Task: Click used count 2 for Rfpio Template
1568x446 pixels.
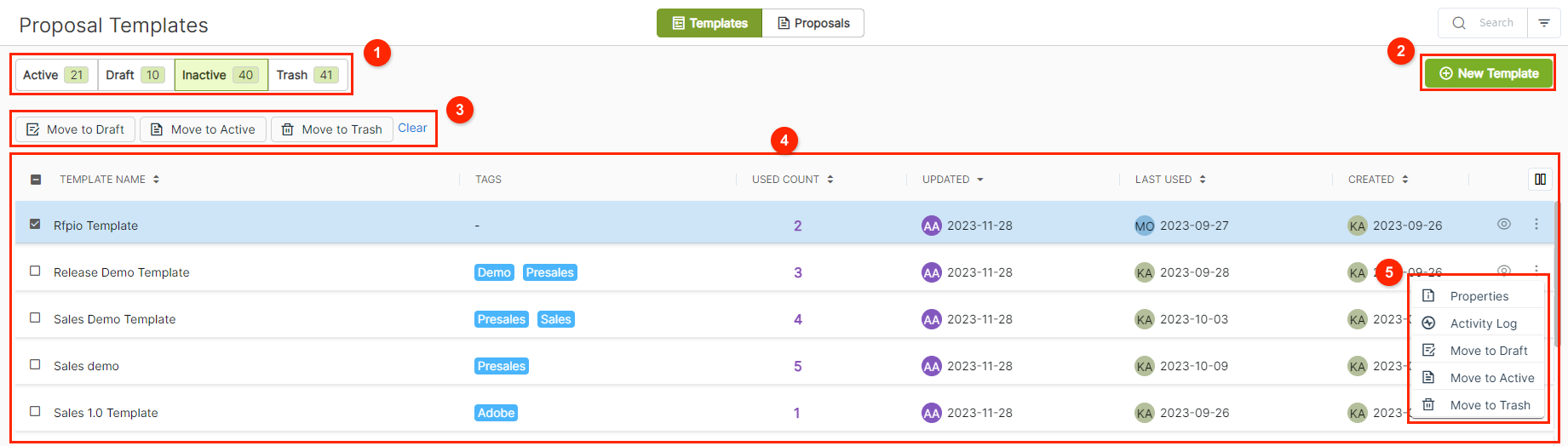Action: click(x=798, y=226)
